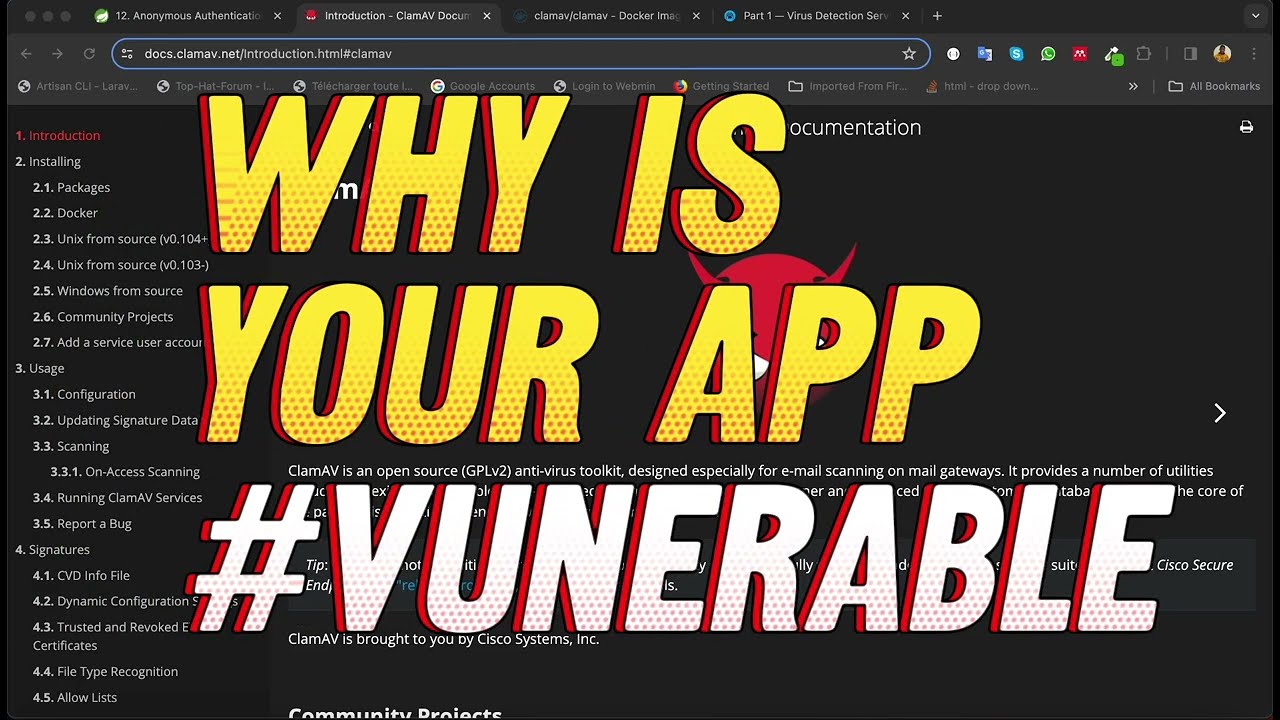The height and width of the screenshot is (720, 1280).
Task: Open 4. Signatures section
Action: tap(52, 550)
